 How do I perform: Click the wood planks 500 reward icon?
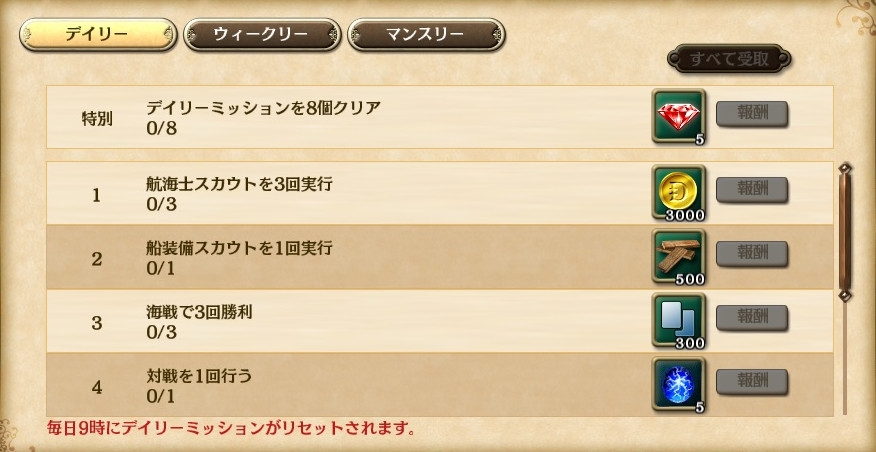pos(679,256)
